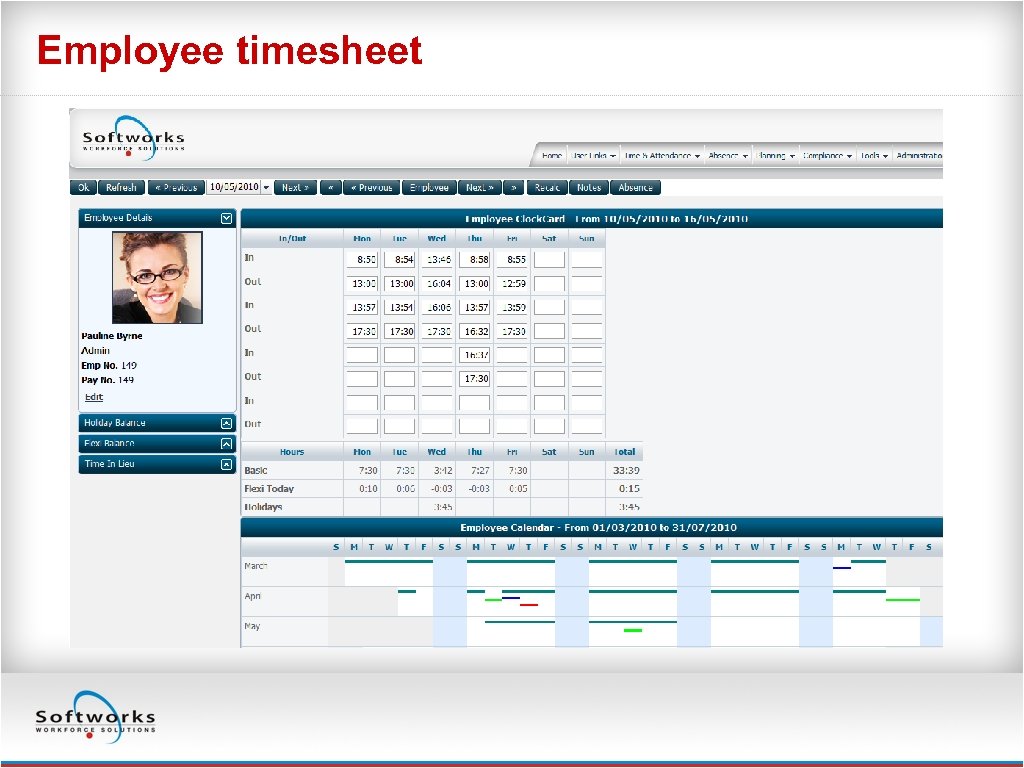Image resolution: width=1024 pixels, height=768 pixels.
Task: Expand the Flexi Balance section
Action: pos(227,443)
